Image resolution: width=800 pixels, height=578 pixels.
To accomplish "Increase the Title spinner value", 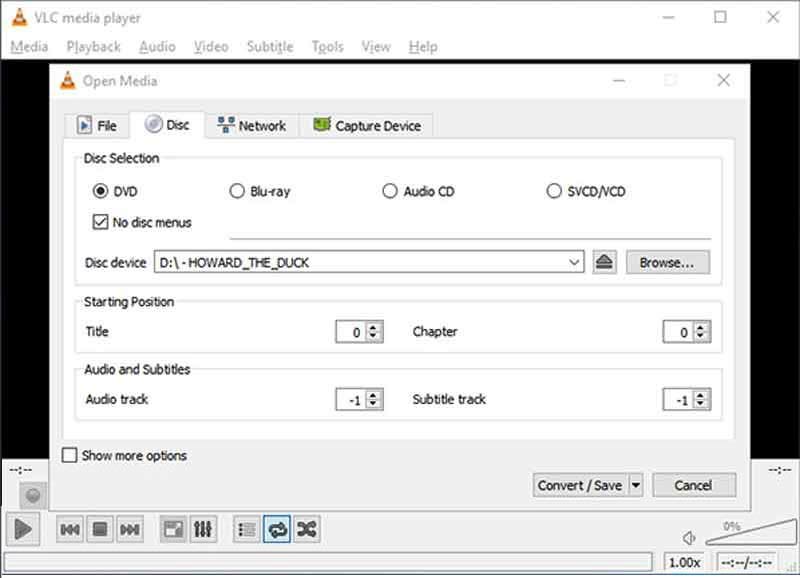I will point(373,327).
